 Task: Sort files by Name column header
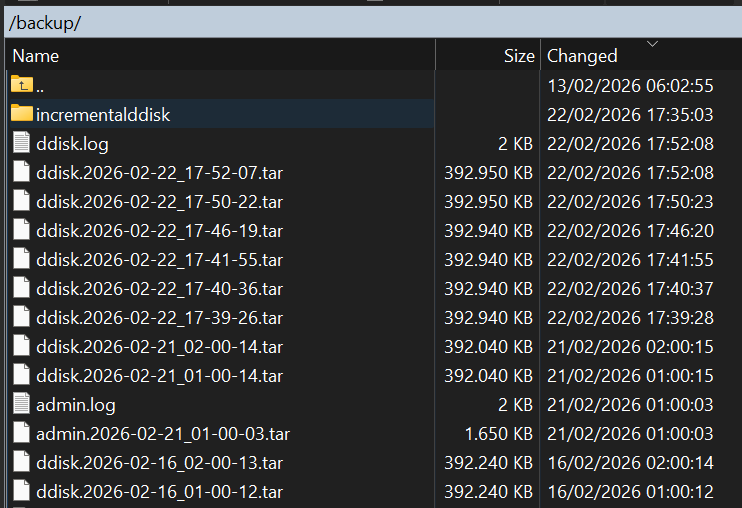(x=36, y=56)
